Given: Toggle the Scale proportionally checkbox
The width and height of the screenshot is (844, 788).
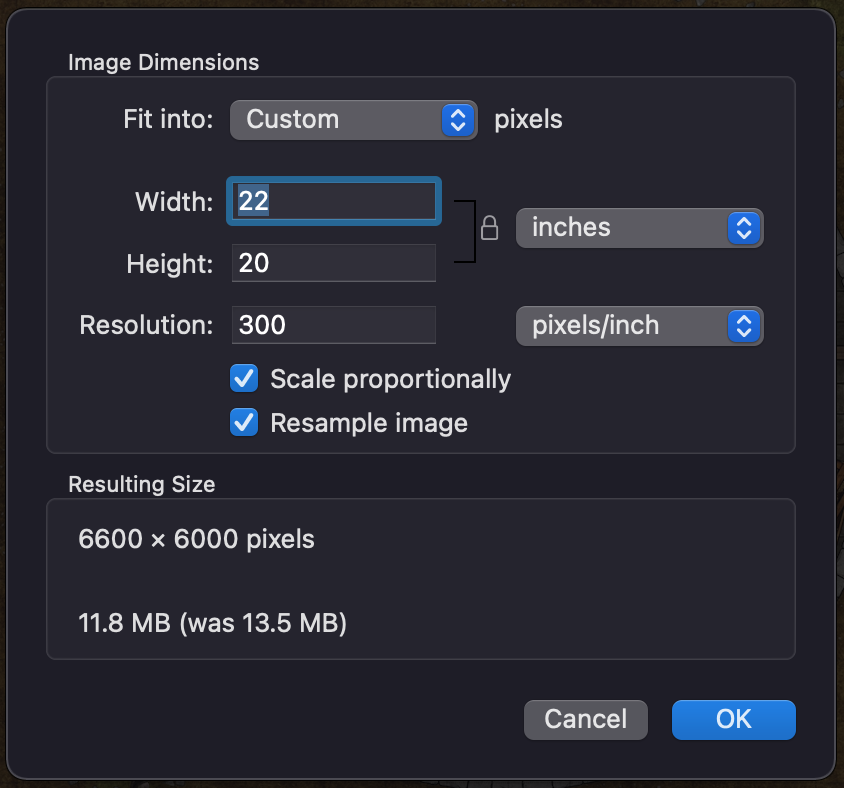Looking at the screenshot, I should [x=244, y=379].
